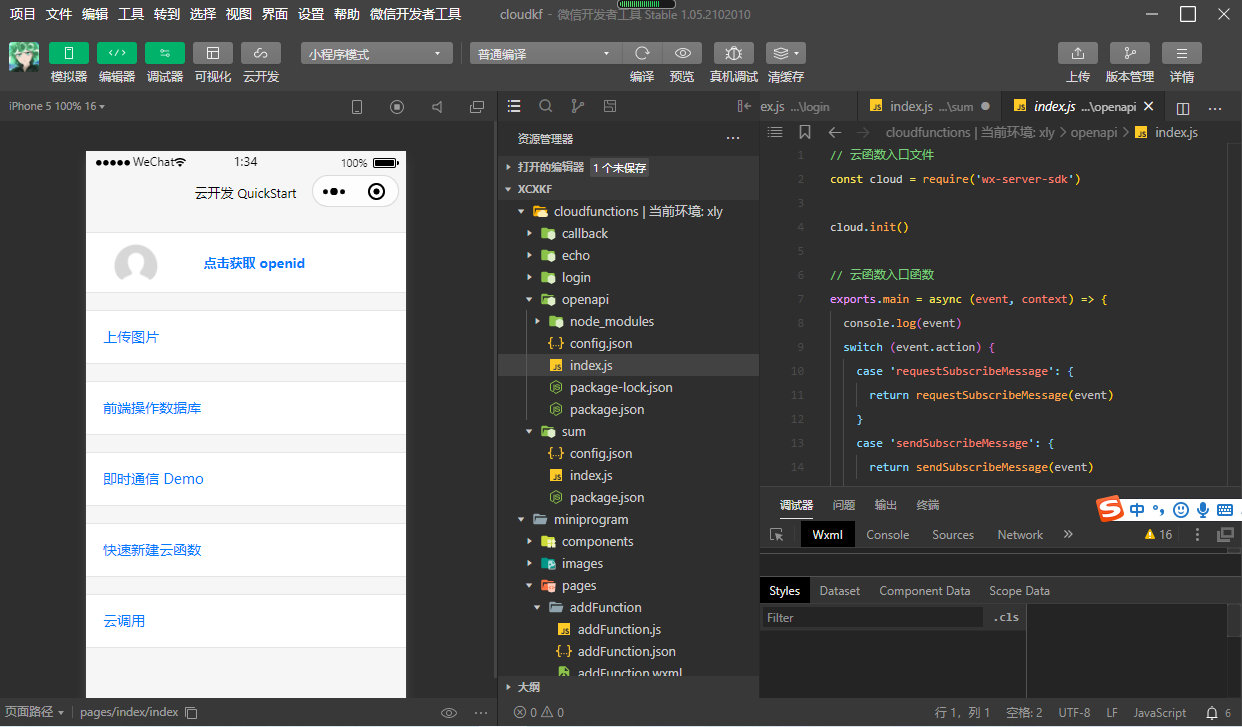This screenshot has width=1242, height=727.
Task: Switch to the index.js sum tab
Action: 930,106
